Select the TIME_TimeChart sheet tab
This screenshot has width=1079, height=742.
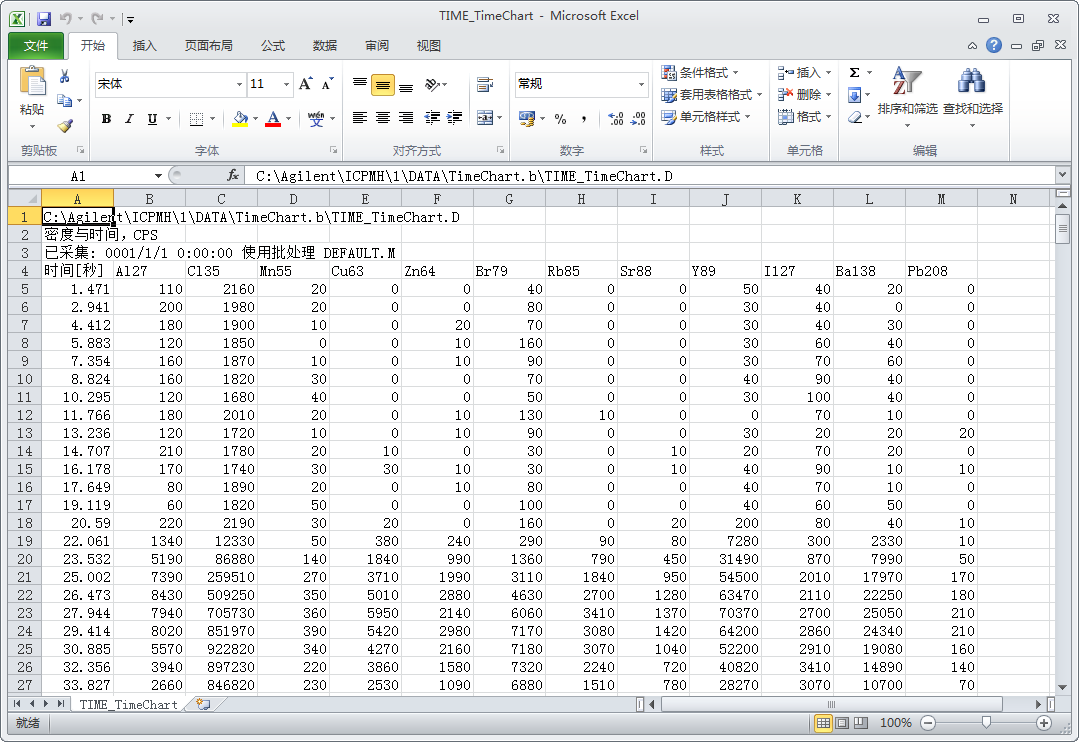[x=128, y=704]
